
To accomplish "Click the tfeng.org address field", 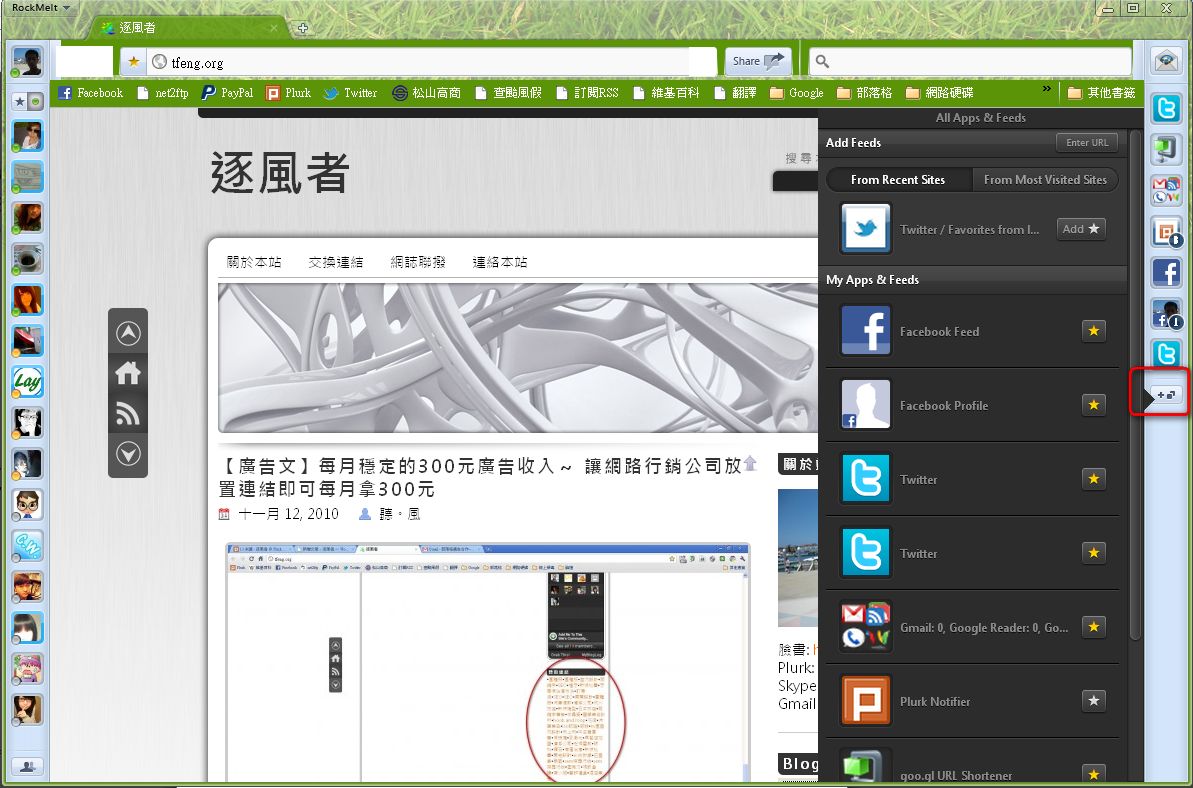I will [x=430, y=62].
